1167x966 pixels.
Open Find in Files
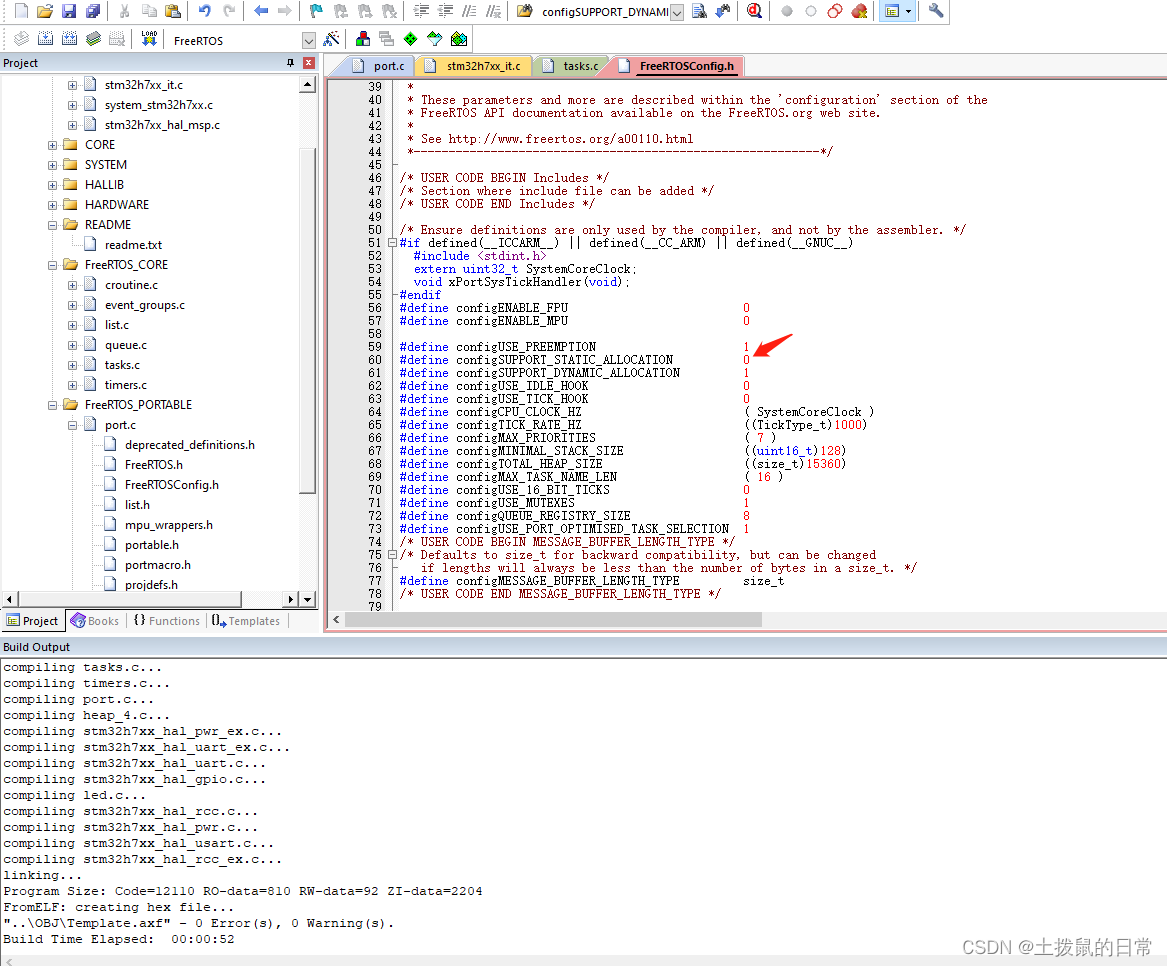pos(525,11)
